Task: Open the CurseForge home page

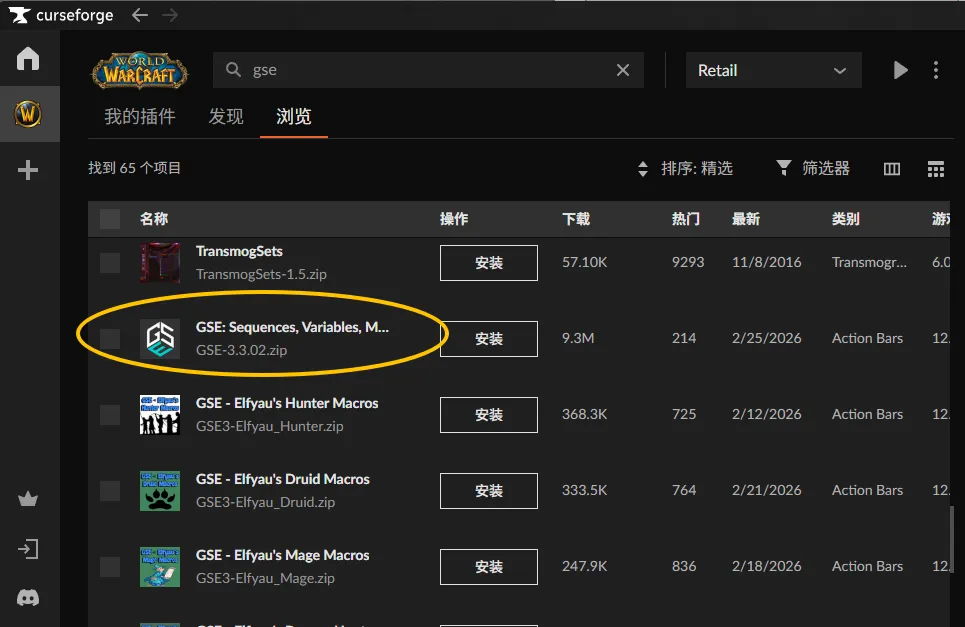Action: pyautogui.click(x=28, y=59)
